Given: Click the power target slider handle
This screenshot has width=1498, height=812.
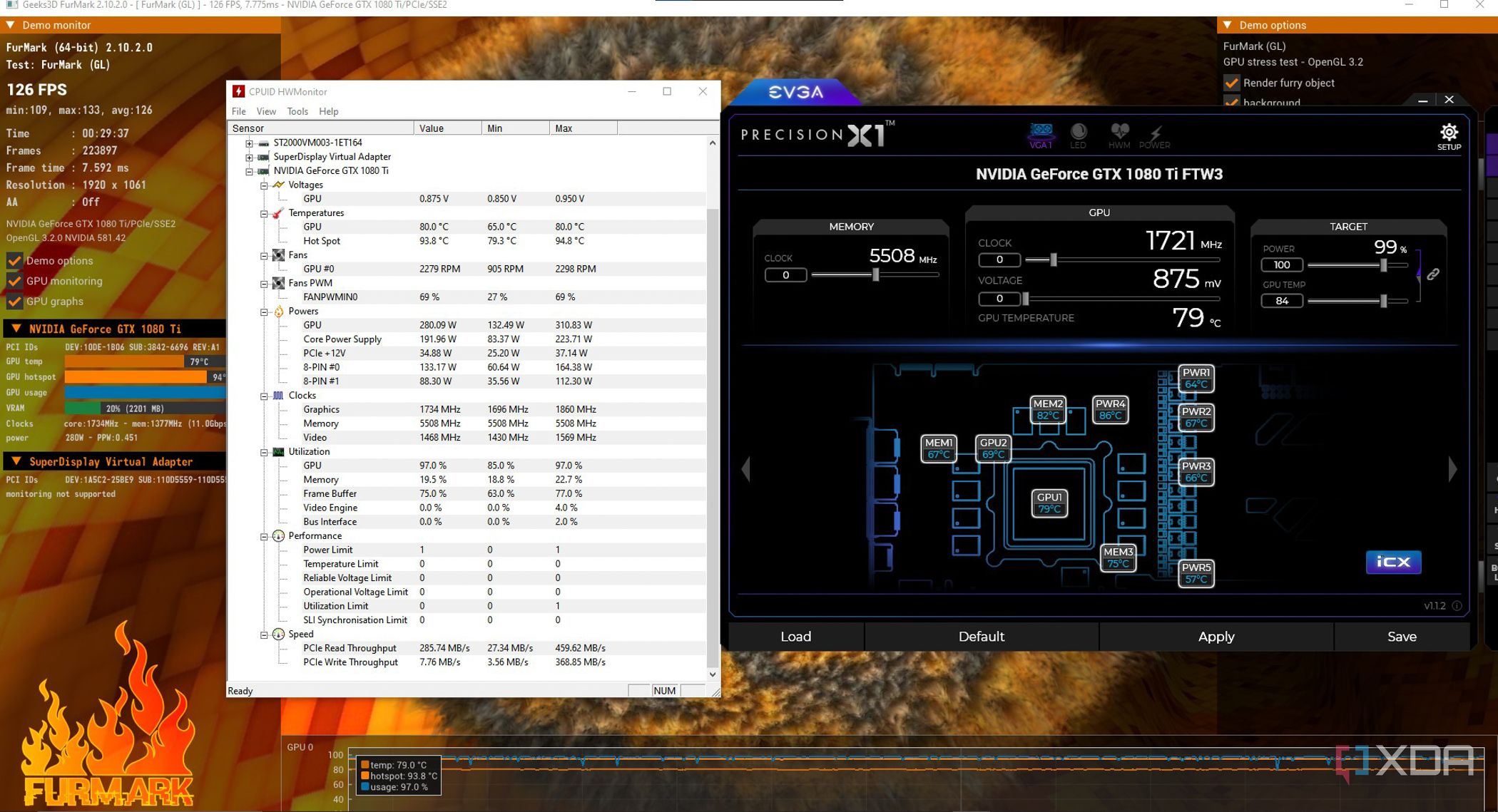Looking at the screenshot, I should point(1384,264).
